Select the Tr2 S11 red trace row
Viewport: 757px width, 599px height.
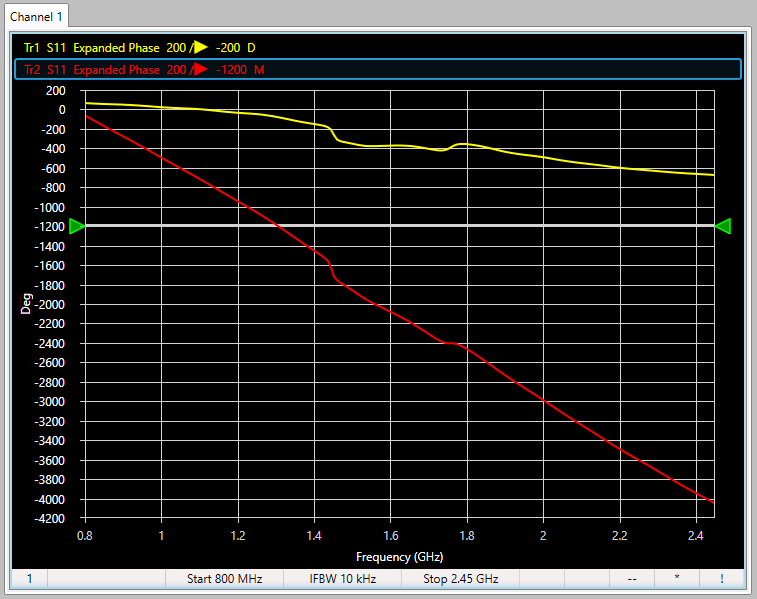tap(140, 70)
